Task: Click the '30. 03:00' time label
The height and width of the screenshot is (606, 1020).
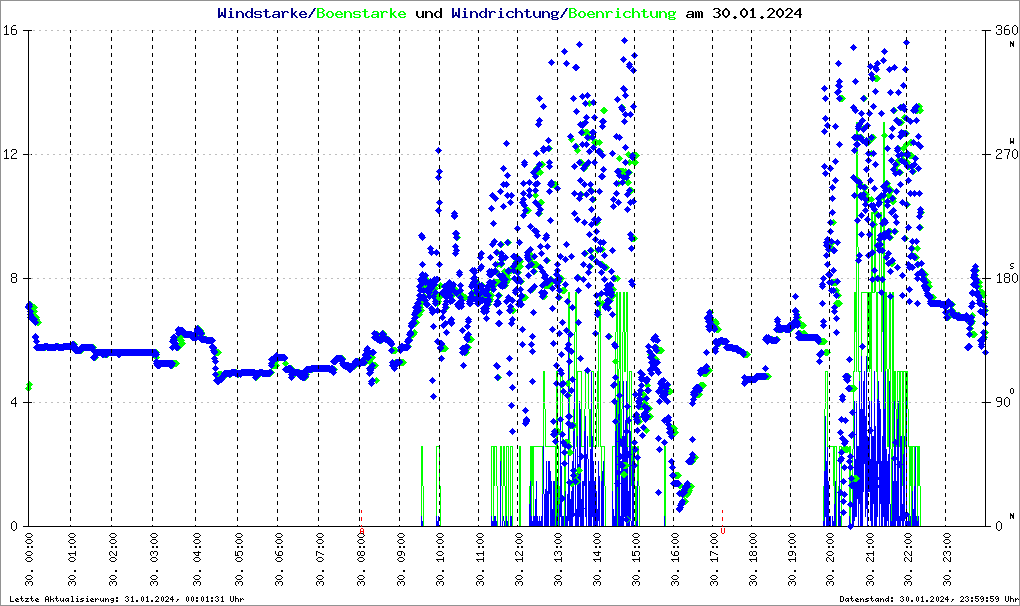Action: [x=154, y=559]
